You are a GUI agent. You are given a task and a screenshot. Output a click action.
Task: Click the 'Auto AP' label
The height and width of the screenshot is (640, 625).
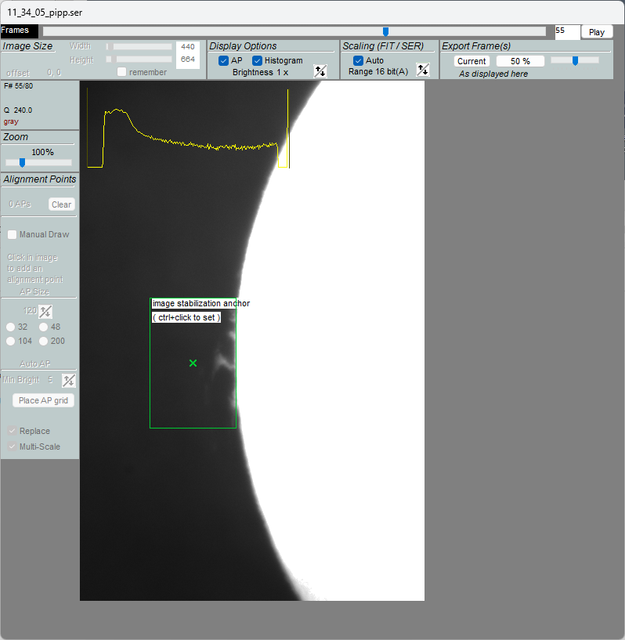(x=35, y=364)
